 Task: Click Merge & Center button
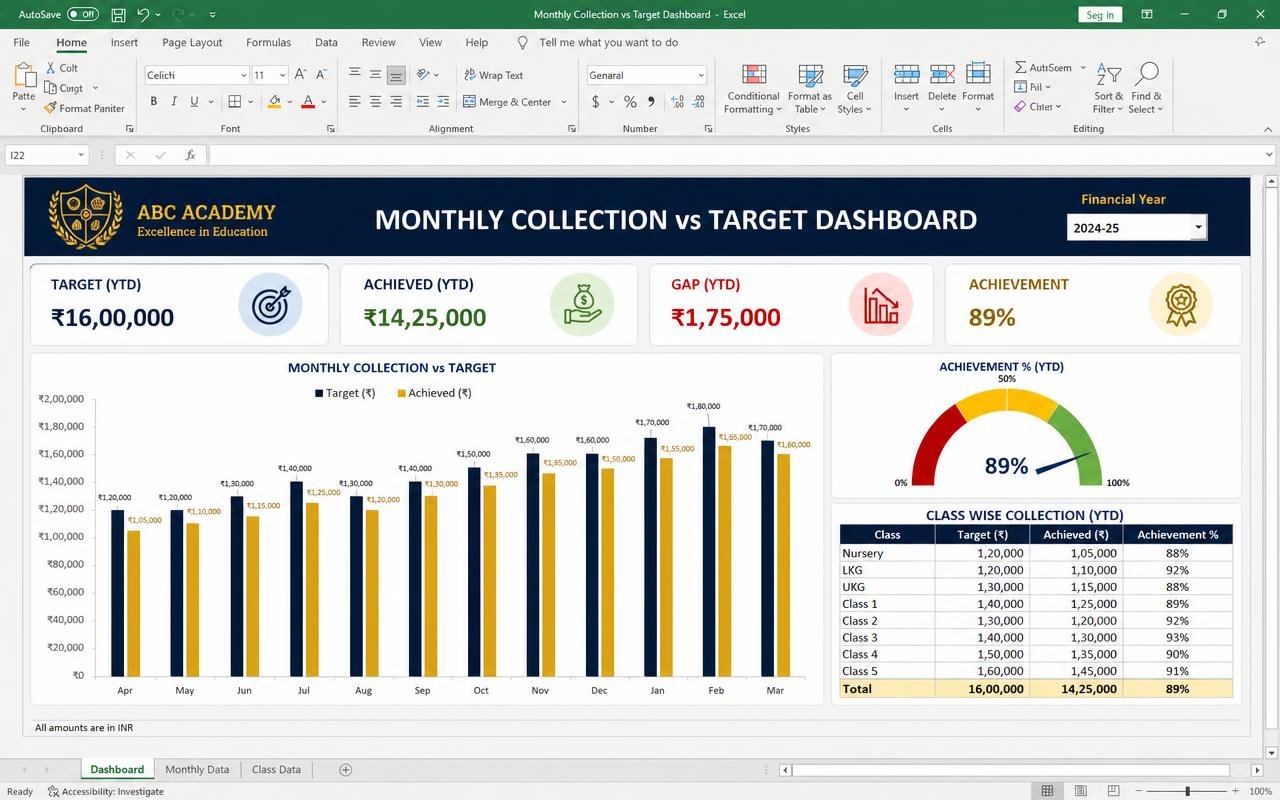[507, 102]
